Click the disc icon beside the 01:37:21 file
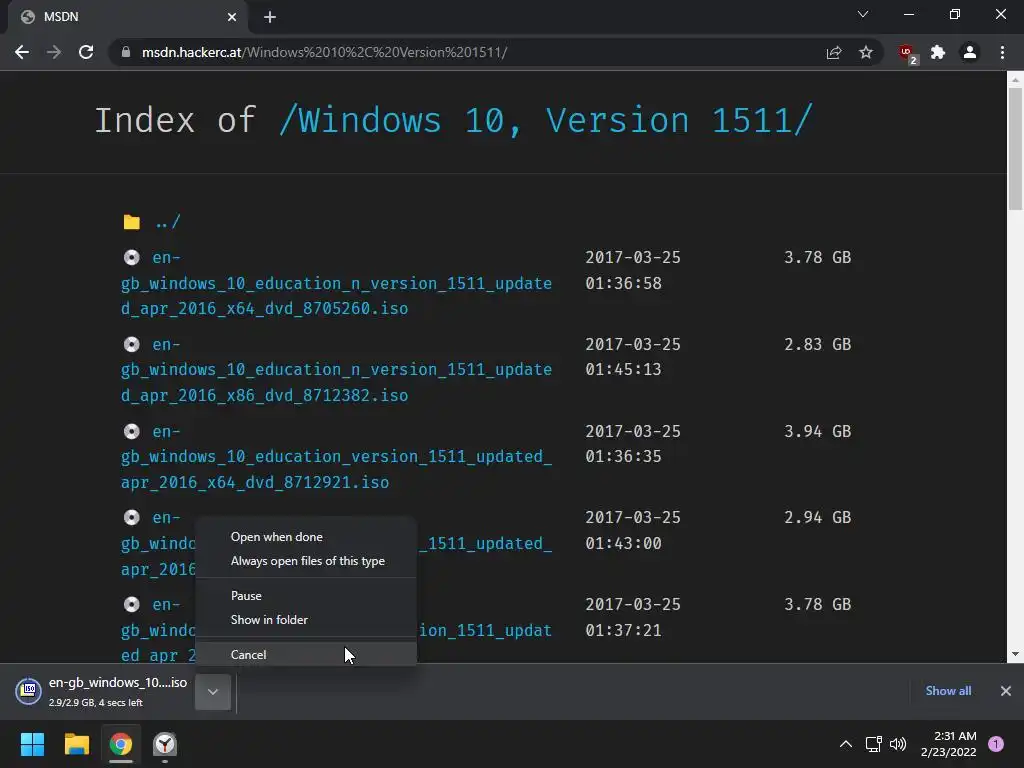Viewport: 1024px width, 768px height. coord(132,604)
